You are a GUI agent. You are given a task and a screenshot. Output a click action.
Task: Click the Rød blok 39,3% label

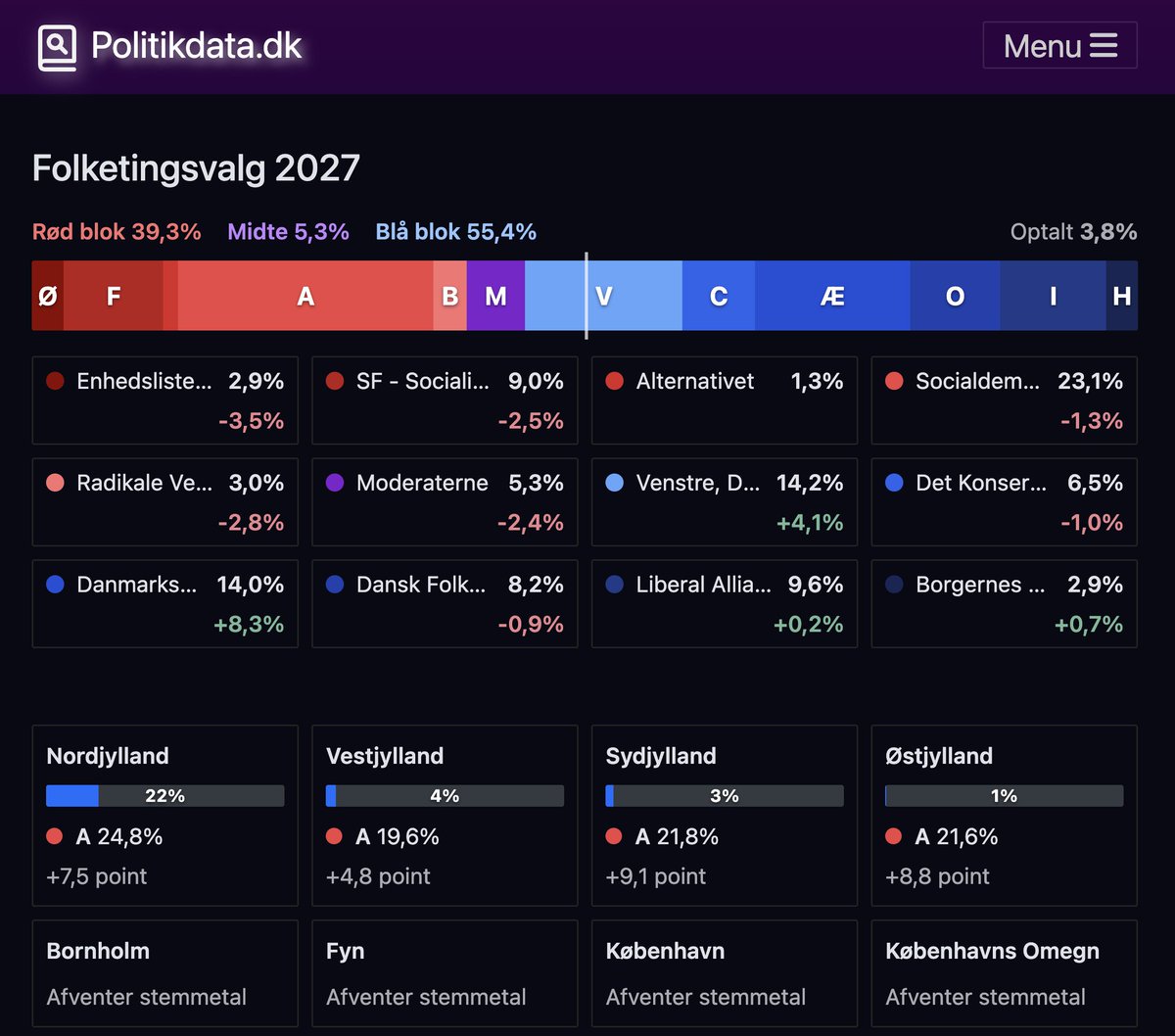pyautogui.click(x=117, y=232)
